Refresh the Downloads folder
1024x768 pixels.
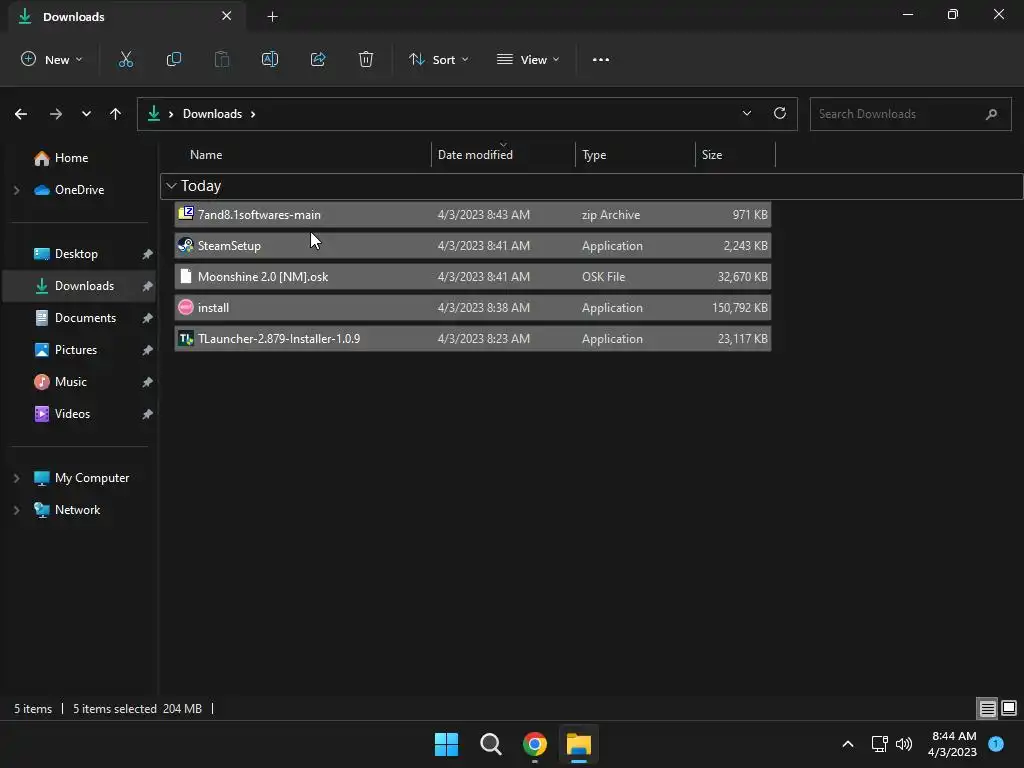click(780, 113)
